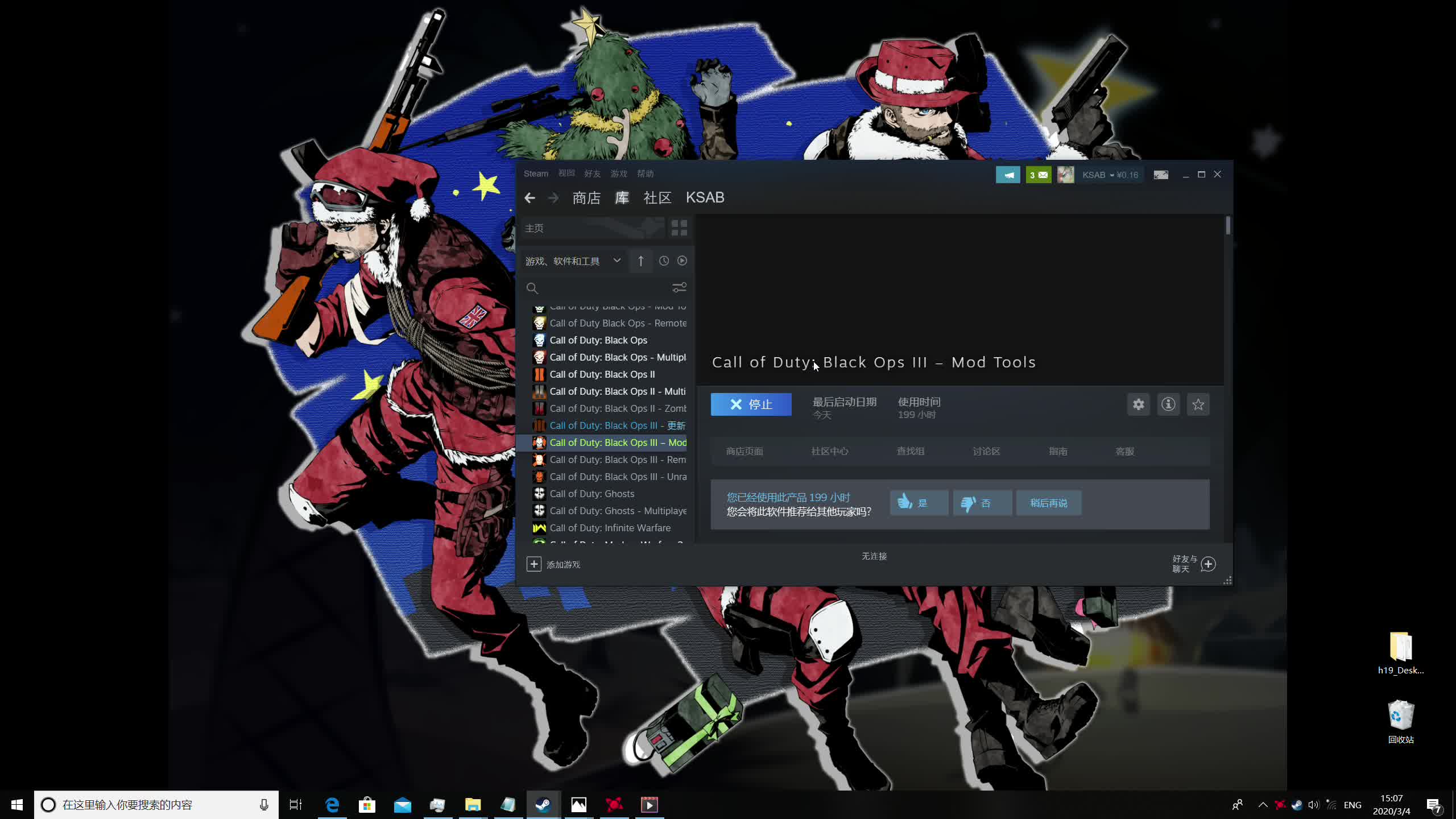Open friends and chat plus icon

point(1208,564)
